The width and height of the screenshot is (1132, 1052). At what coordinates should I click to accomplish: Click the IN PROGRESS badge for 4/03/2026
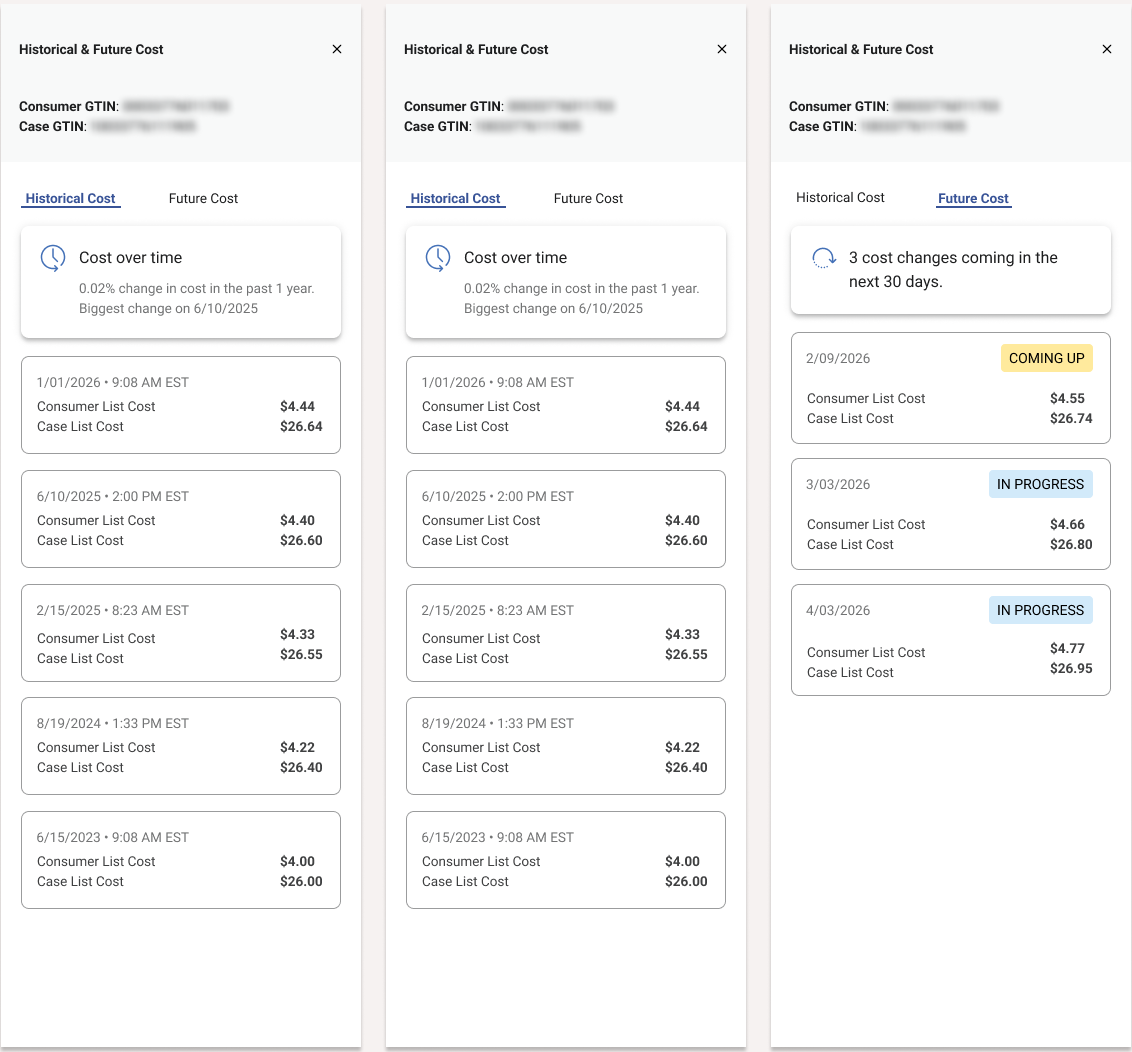[x=1040, y=610]
